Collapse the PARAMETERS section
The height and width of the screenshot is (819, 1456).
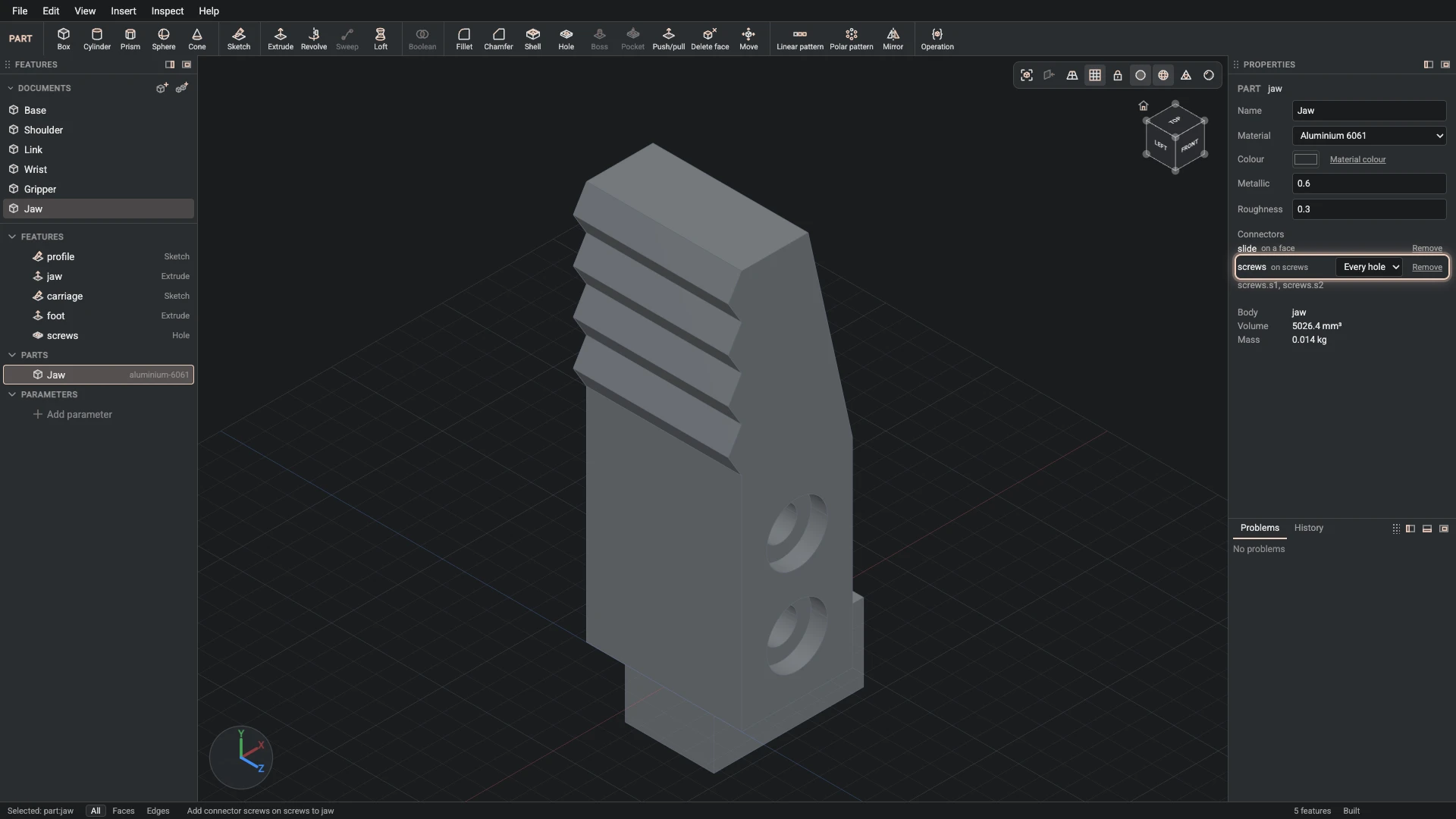[x=12, y=394]
